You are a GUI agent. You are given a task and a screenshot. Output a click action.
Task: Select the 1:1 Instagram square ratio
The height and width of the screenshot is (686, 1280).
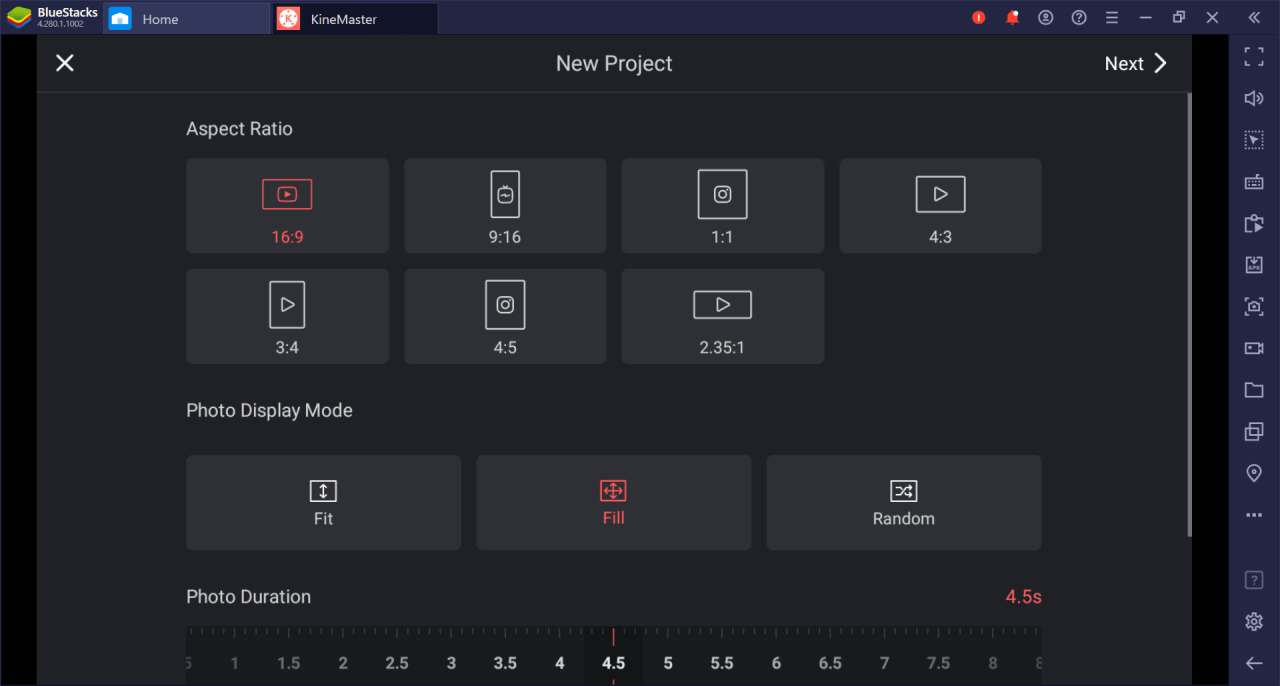click(723, 206)
